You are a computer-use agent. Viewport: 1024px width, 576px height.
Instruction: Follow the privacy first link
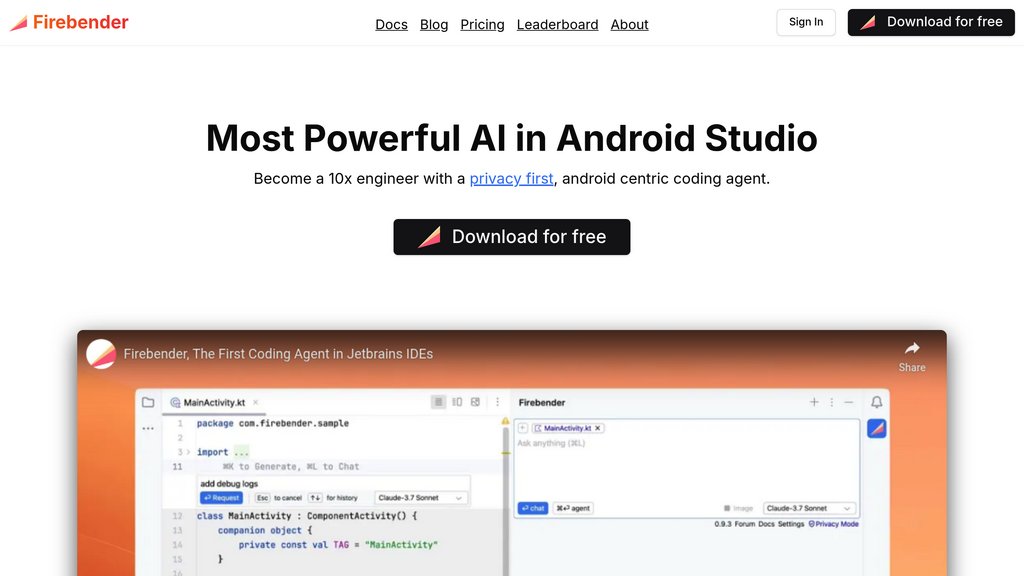pos(511,179)
